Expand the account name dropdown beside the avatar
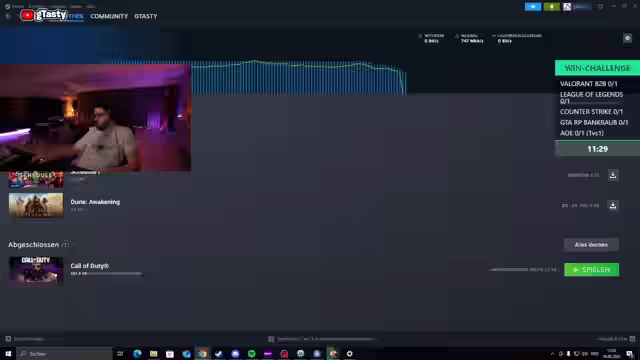Screen dimensions: 640x360 point(582,7)
